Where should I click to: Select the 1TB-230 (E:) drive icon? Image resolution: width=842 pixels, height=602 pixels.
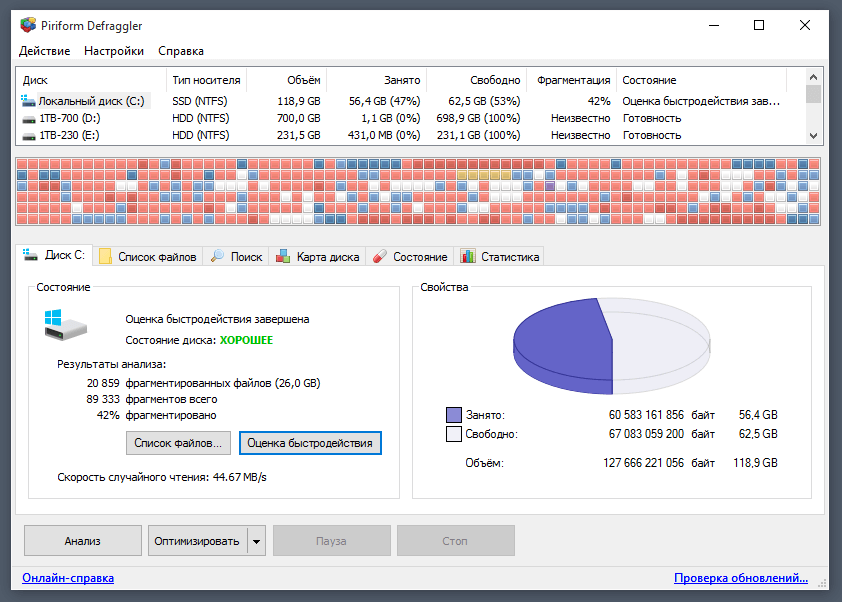[28, 134]
